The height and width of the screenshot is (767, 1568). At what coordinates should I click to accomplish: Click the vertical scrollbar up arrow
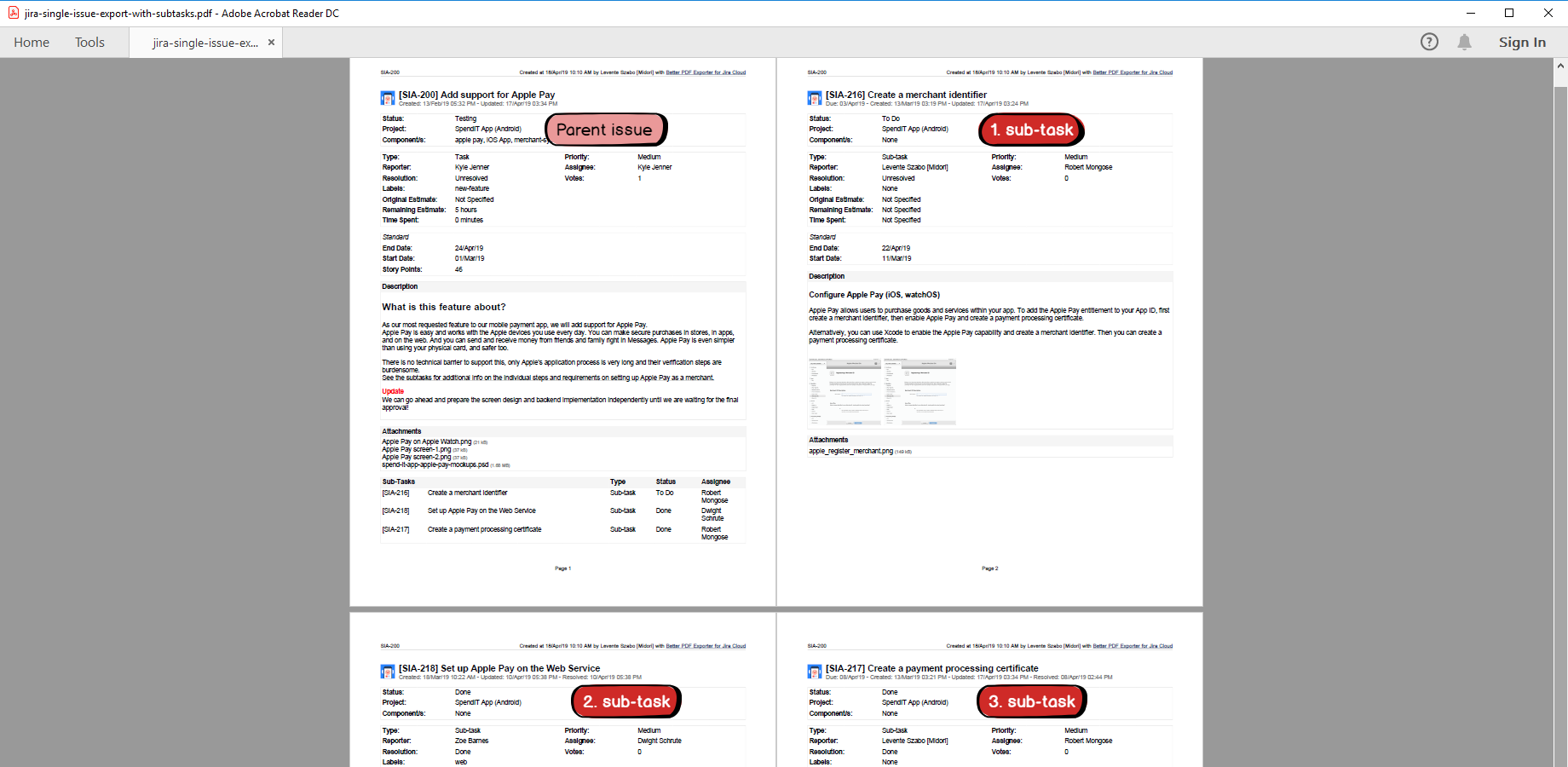(x=1560, y=66)
